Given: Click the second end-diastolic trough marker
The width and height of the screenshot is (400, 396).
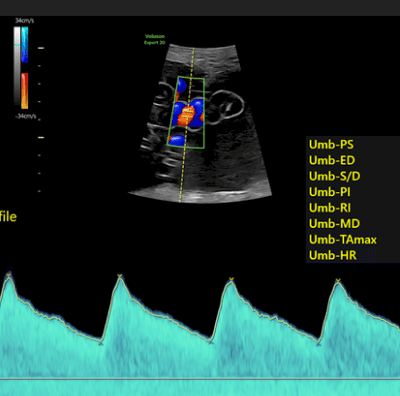Looking at the screenshot, I should coord(211,341).
